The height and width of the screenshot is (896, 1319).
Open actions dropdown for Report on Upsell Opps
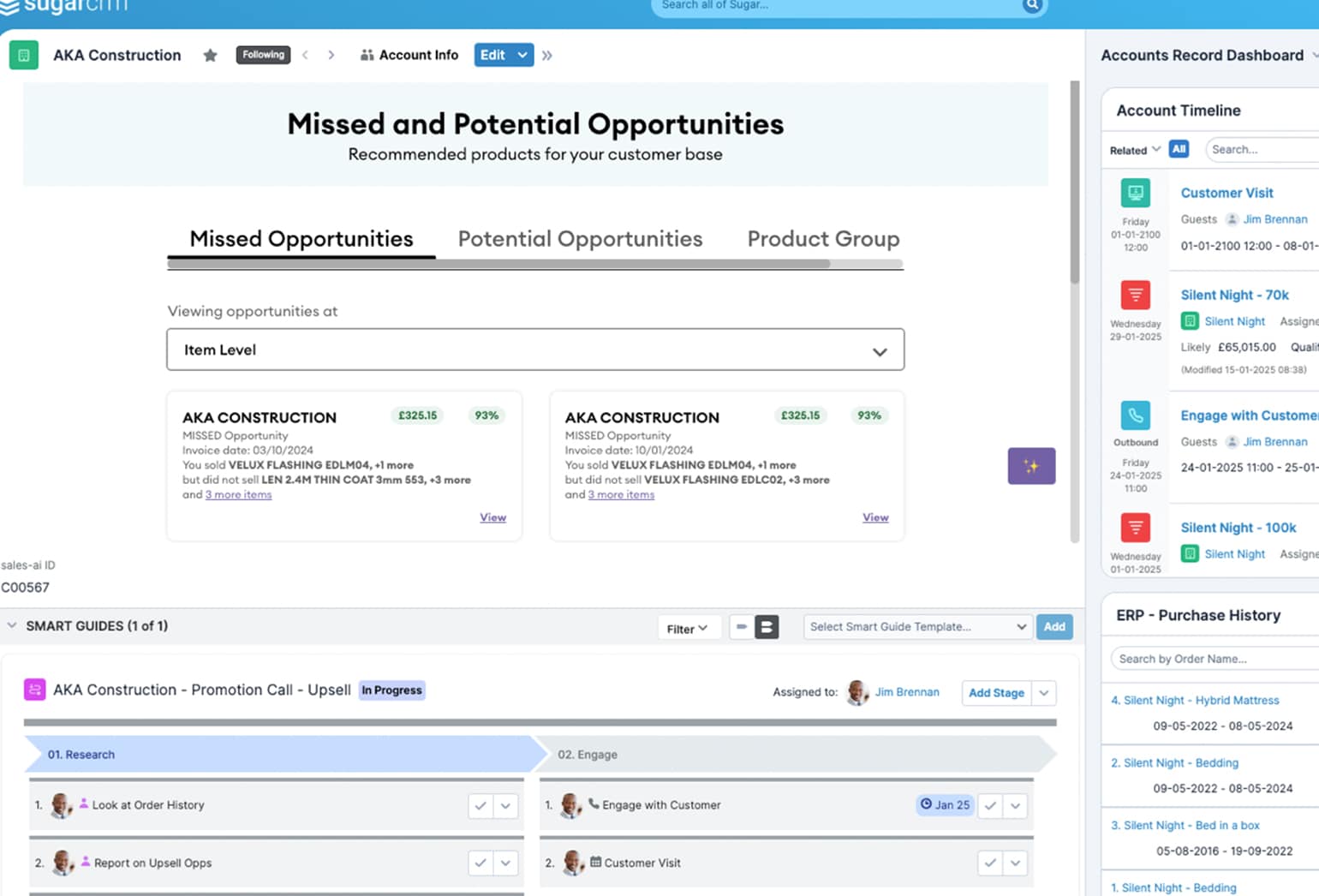[x=505, y=863]
